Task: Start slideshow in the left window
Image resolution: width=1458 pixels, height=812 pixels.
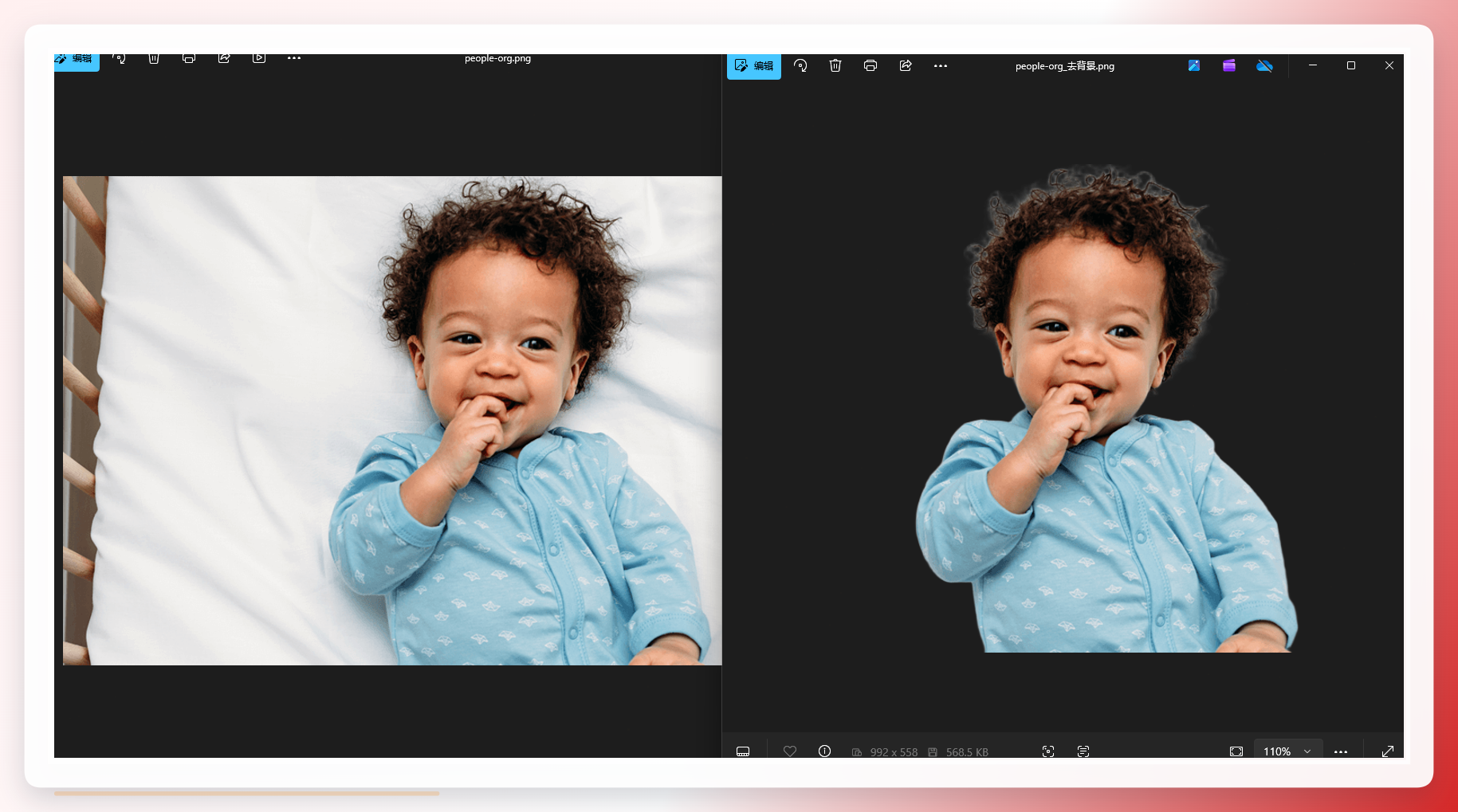Action: pyautogui.click(x=259, y=58)
